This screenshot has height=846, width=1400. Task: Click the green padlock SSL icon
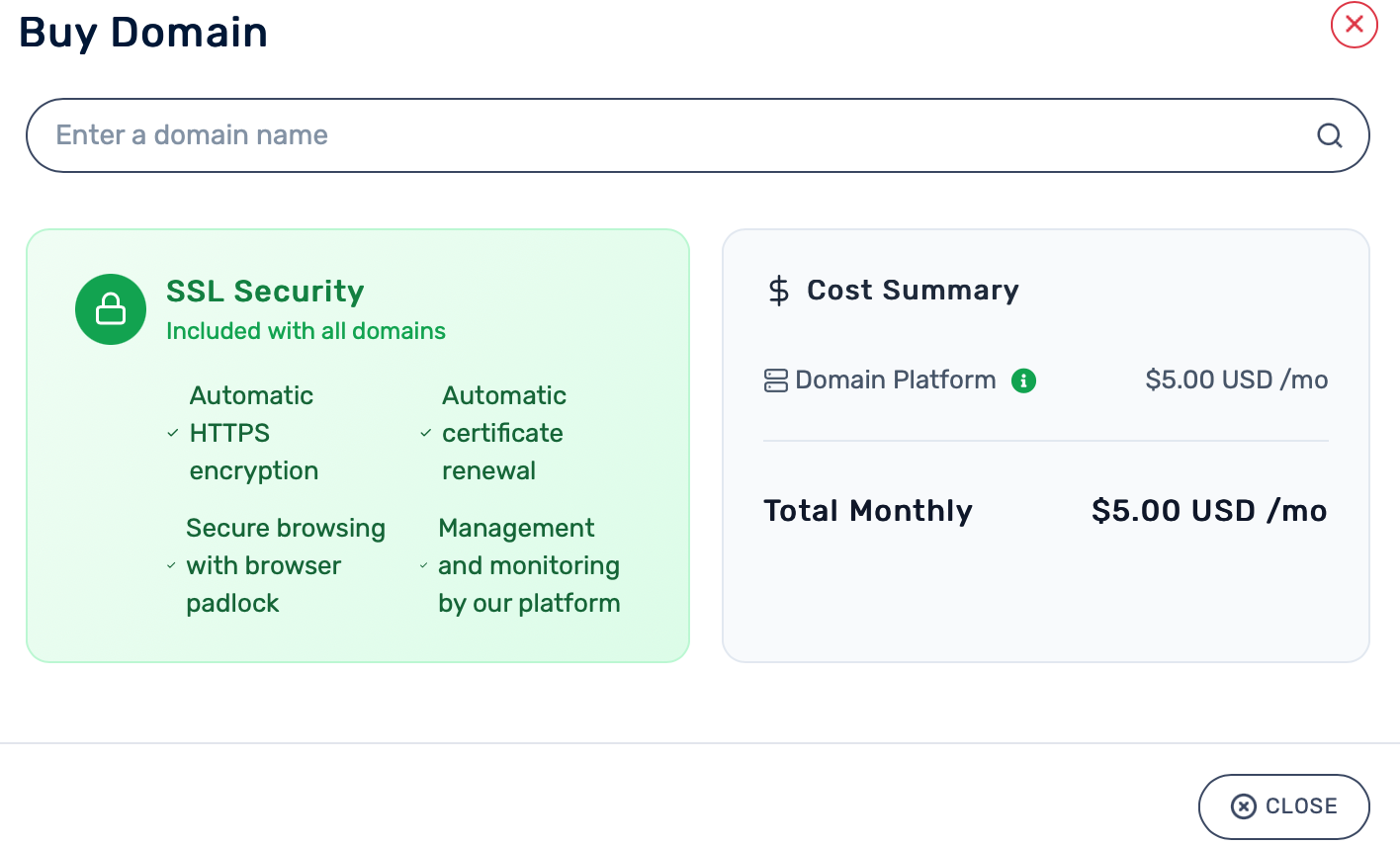click(x=111, y=309)
